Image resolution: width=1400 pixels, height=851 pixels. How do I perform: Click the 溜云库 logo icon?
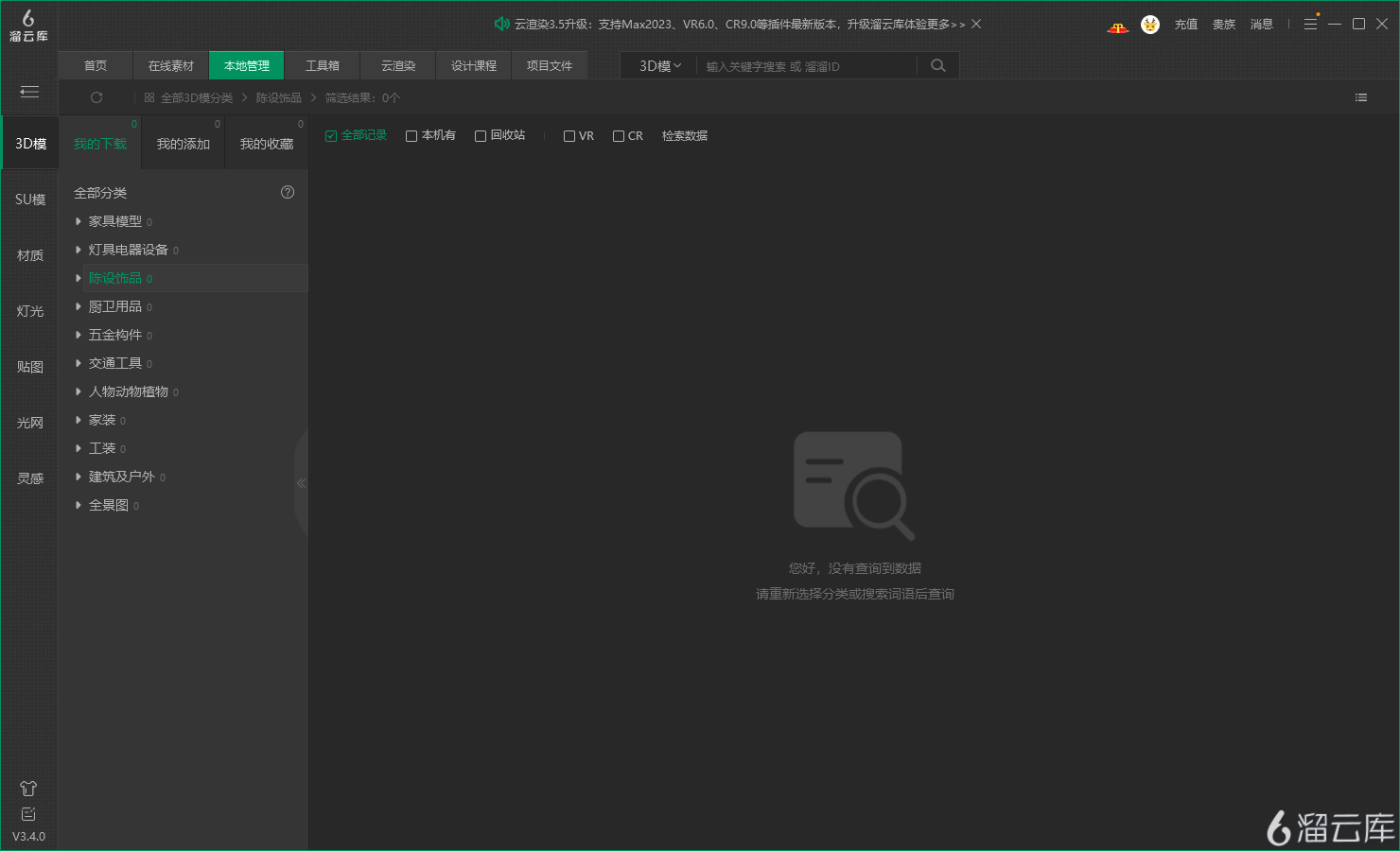pos(28,26)
